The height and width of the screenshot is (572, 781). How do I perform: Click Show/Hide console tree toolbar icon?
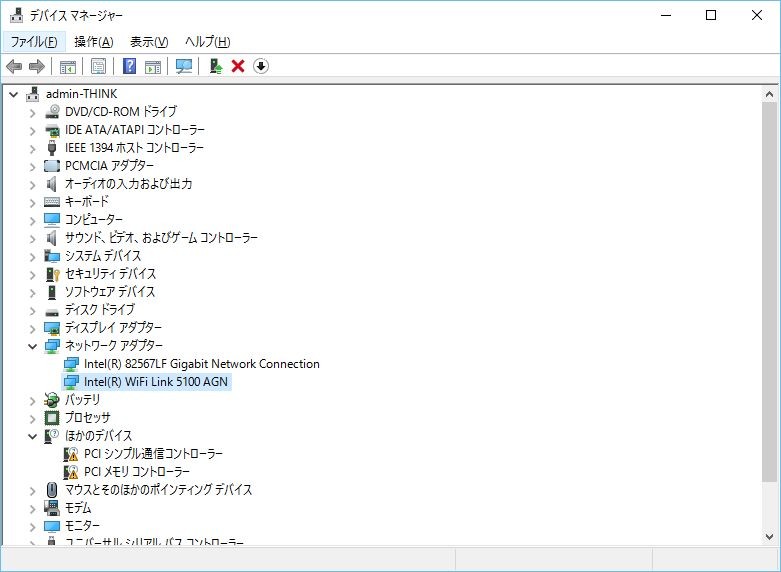[68, 66]
